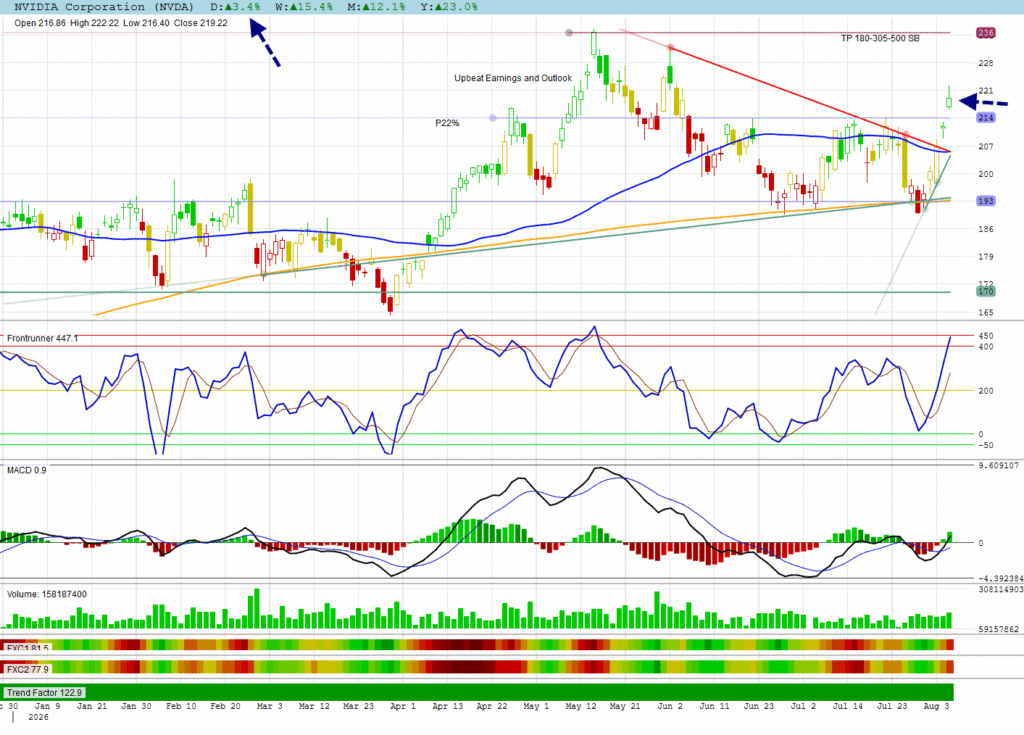
Task: Click the 228 price axis label
Action: 985,63
